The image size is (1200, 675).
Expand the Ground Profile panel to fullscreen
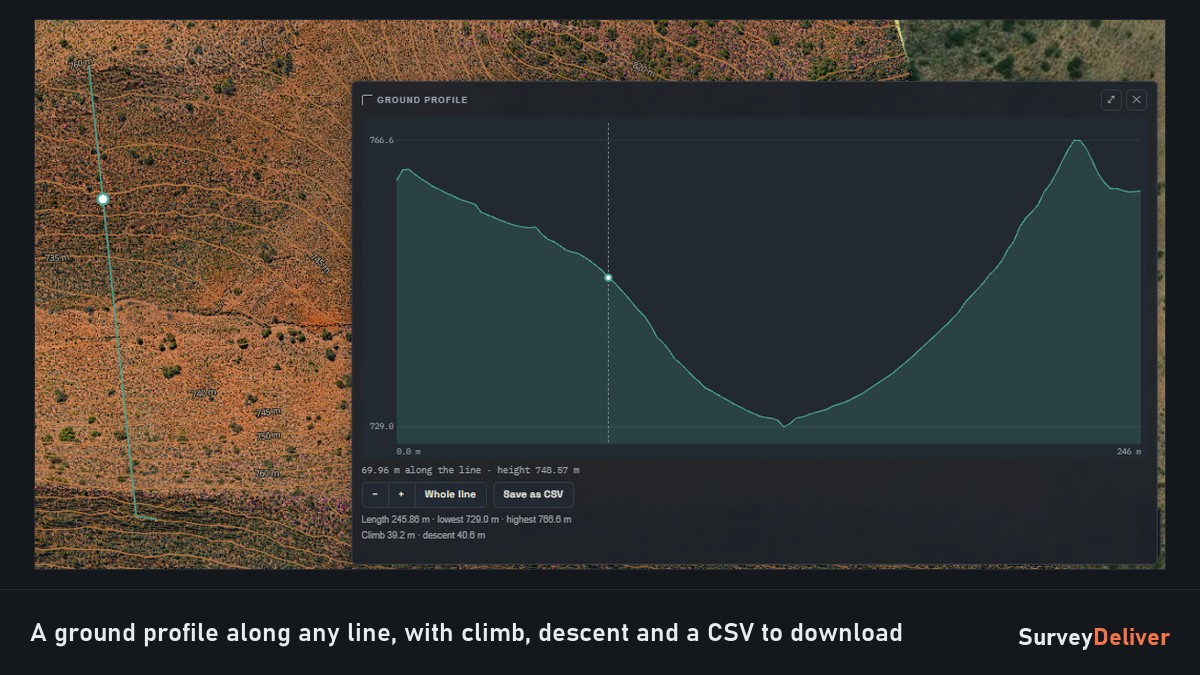click(1111, 100)
